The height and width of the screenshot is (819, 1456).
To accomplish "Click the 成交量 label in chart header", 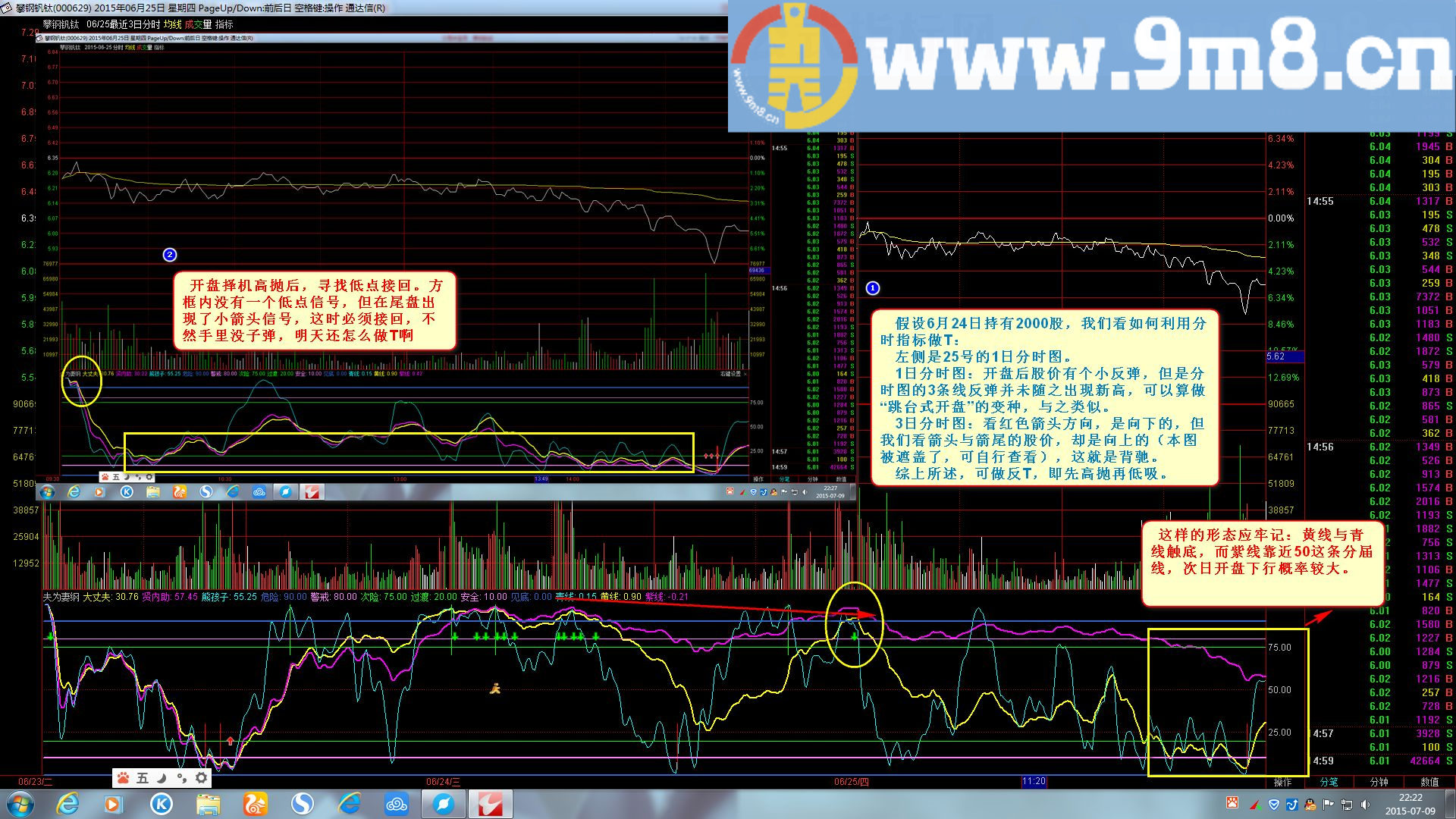I will pyautogui.click(x=198, y=24).
